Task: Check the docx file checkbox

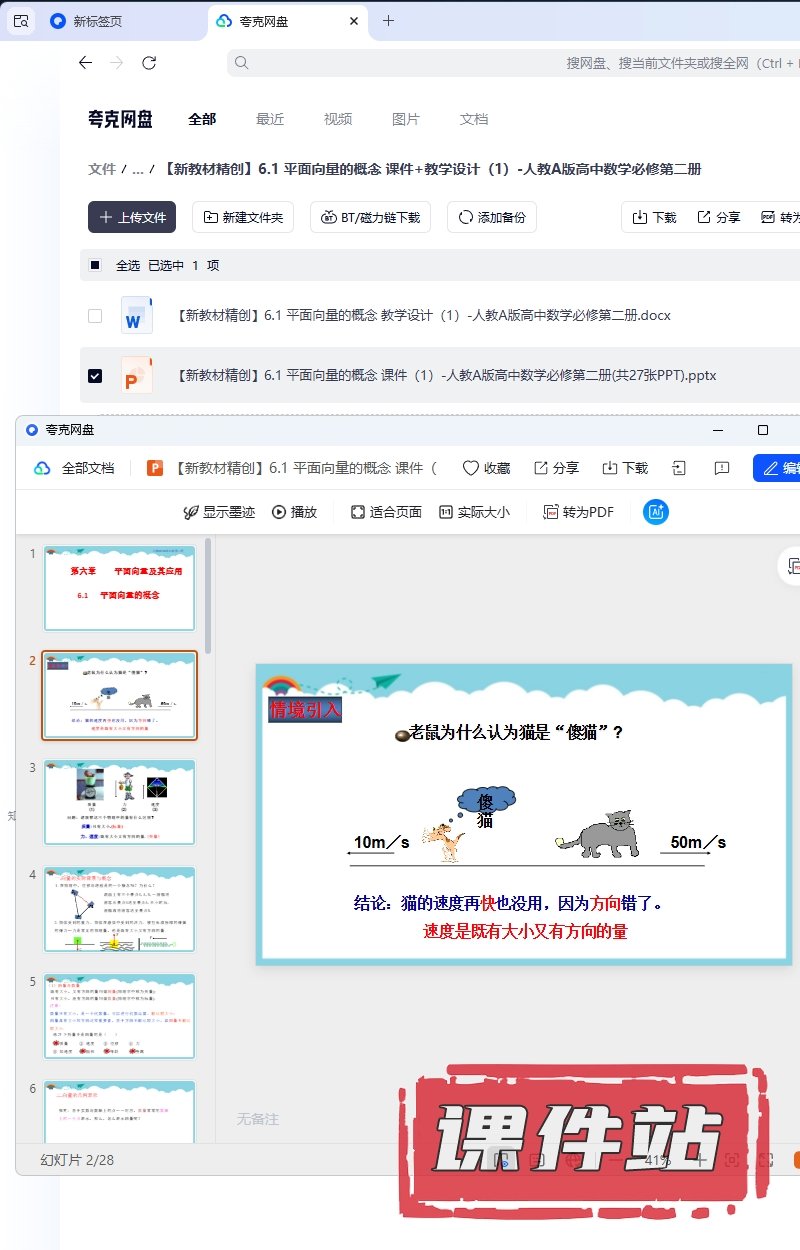Action: 95,316
